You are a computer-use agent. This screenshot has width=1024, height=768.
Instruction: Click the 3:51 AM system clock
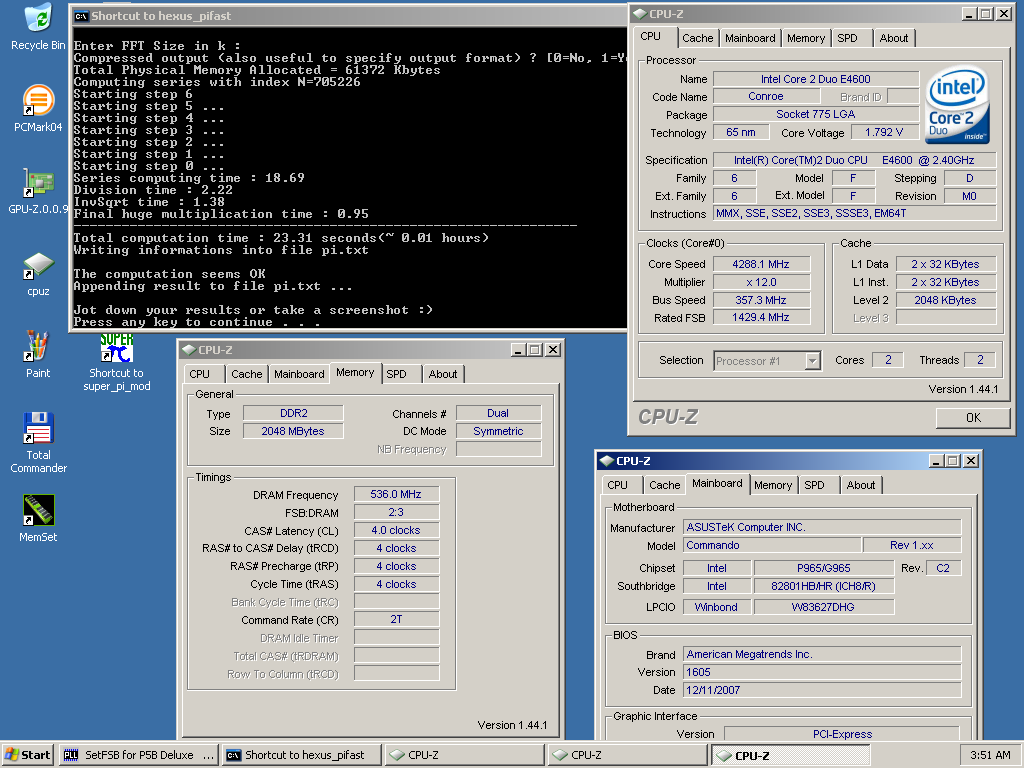pos(990,755)
